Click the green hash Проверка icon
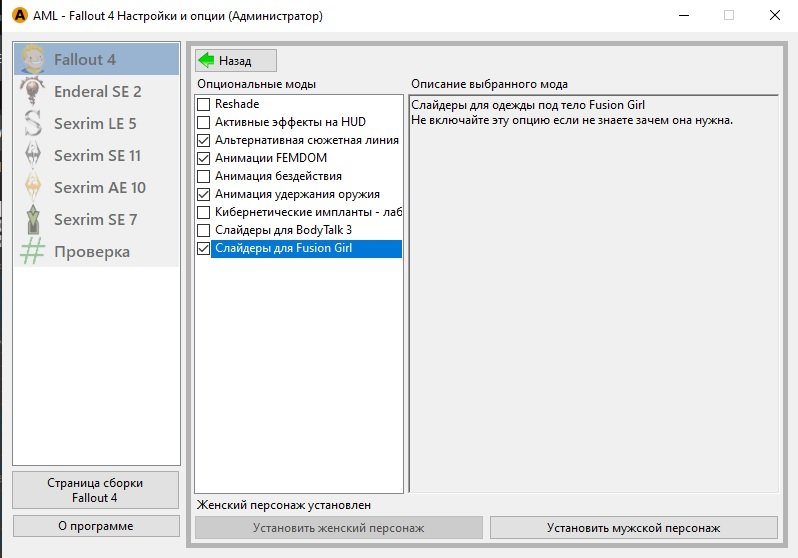The image size is (798, 558). pyautogui.click(x=33, y=252)
